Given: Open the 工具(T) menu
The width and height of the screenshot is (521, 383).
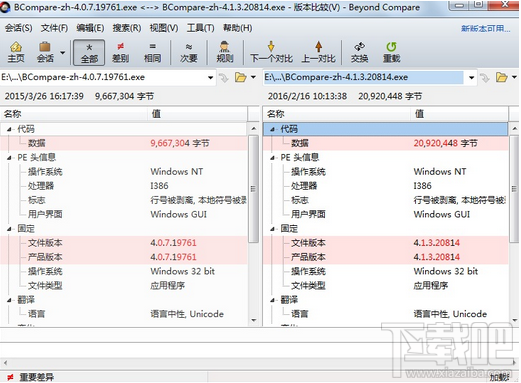Looking at the screenshot, I should coord(200,28).
